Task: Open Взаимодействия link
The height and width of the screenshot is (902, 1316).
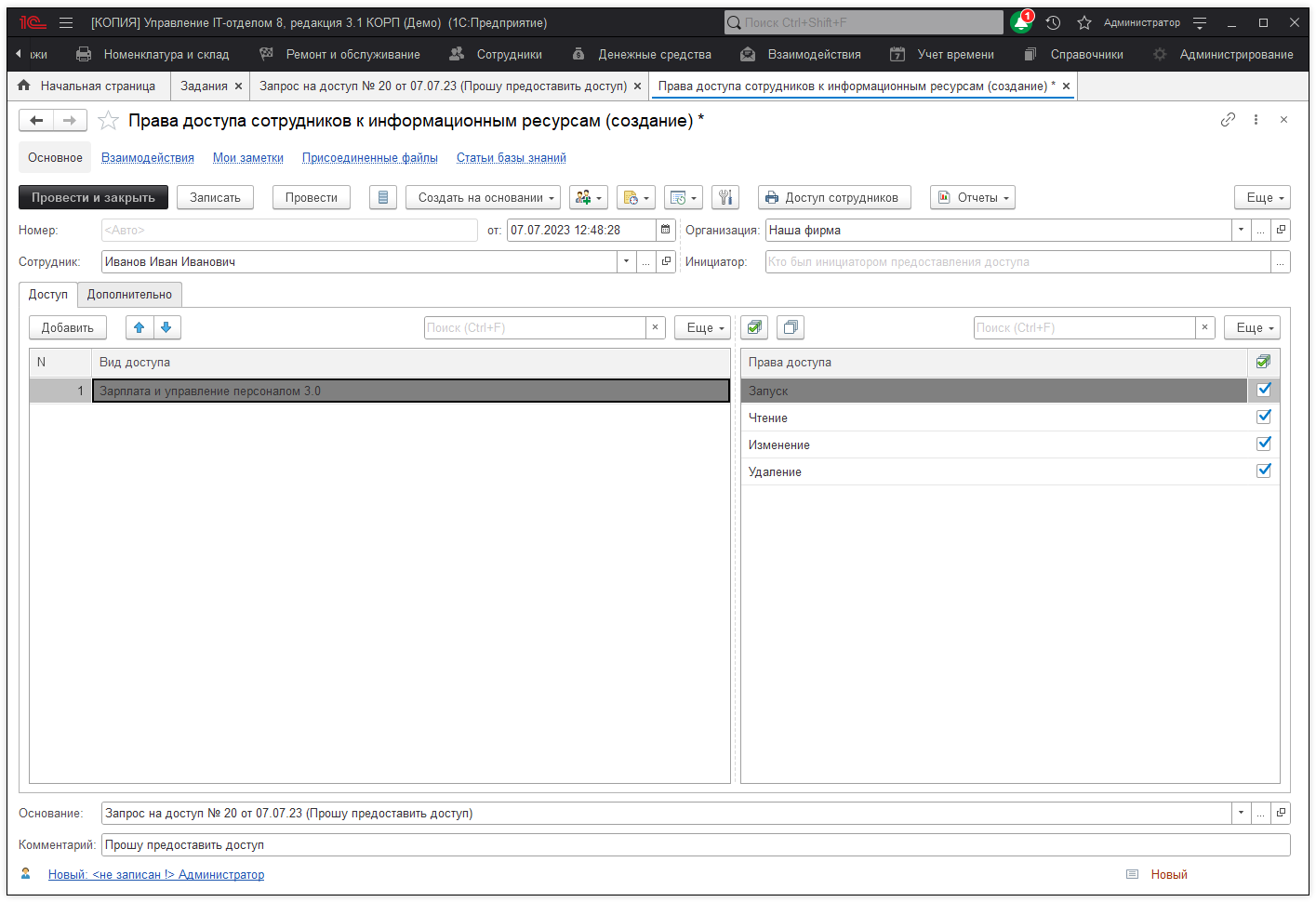Action: 148,157
